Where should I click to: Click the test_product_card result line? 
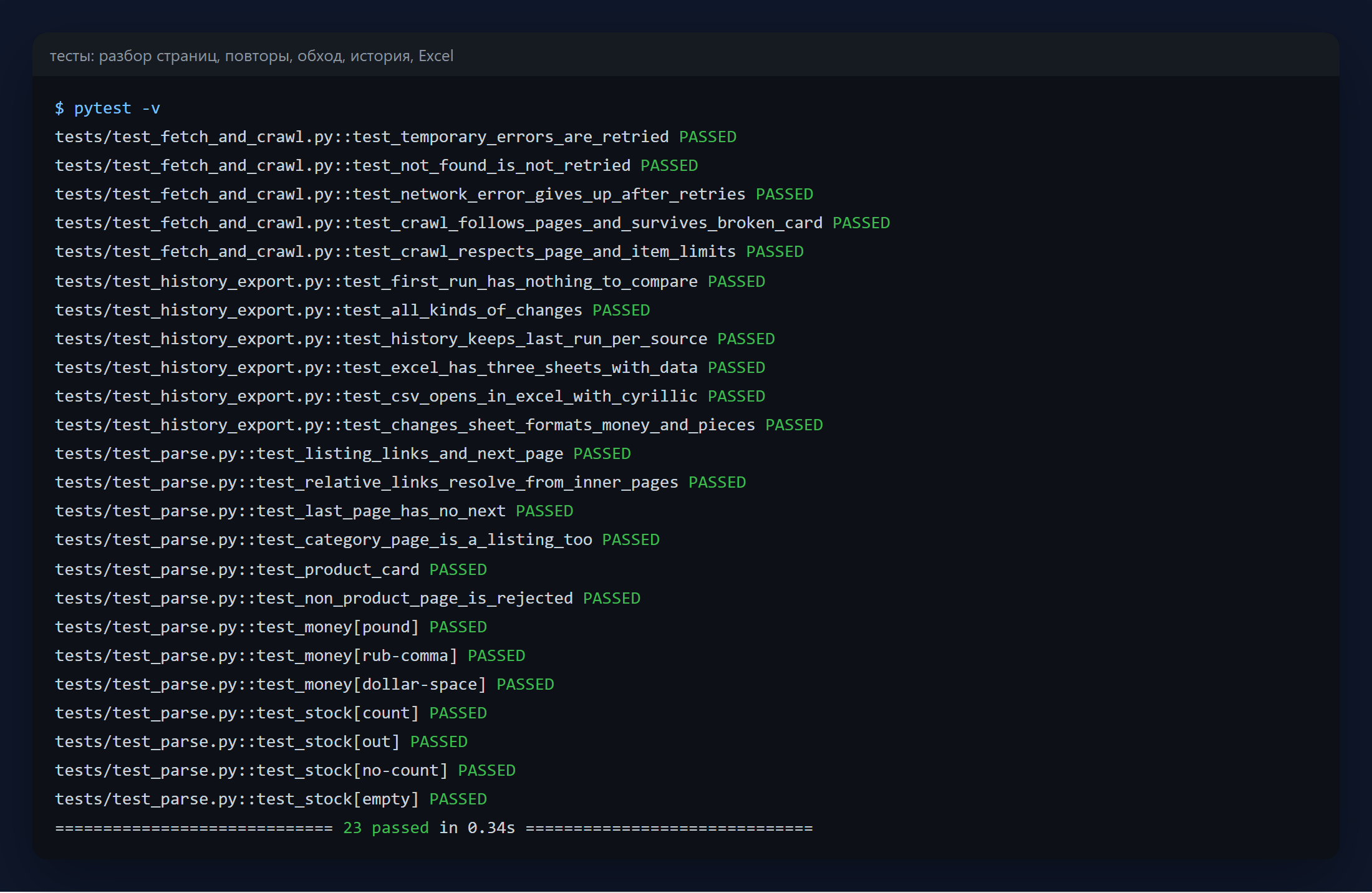271,570
